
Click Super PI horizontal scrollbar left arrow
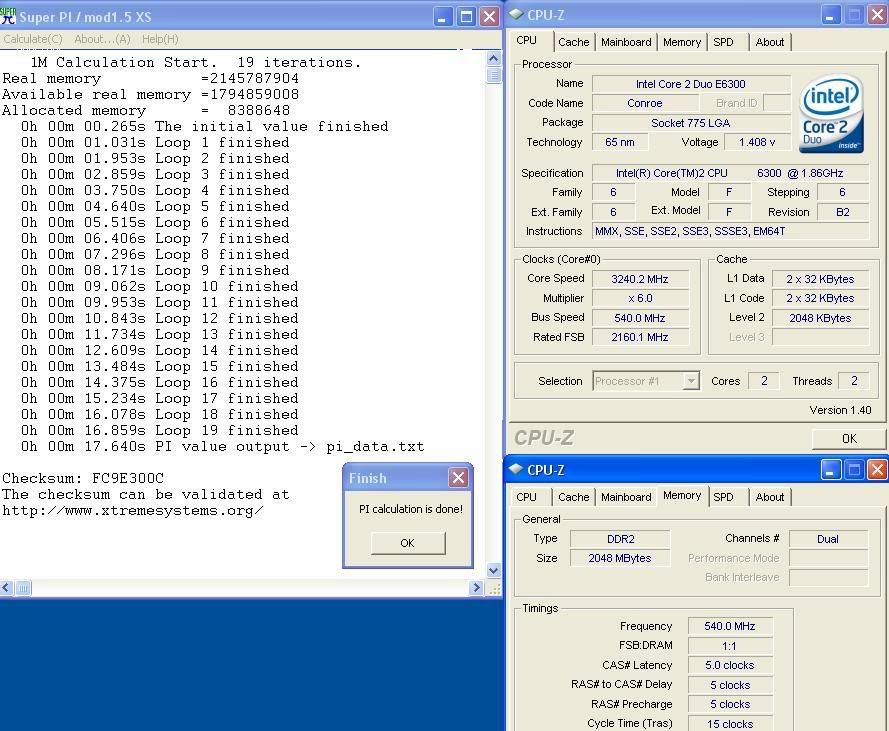click(x=6, y=588)
